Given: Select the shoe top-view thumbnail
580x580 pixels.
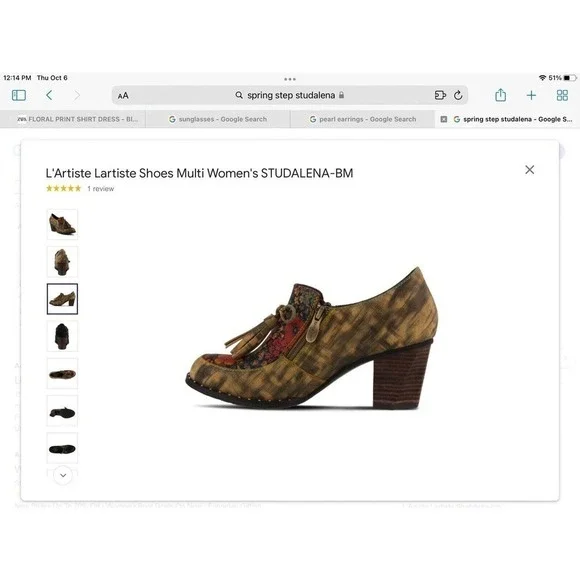Looking at the screenshot, I should click(62, 374).
